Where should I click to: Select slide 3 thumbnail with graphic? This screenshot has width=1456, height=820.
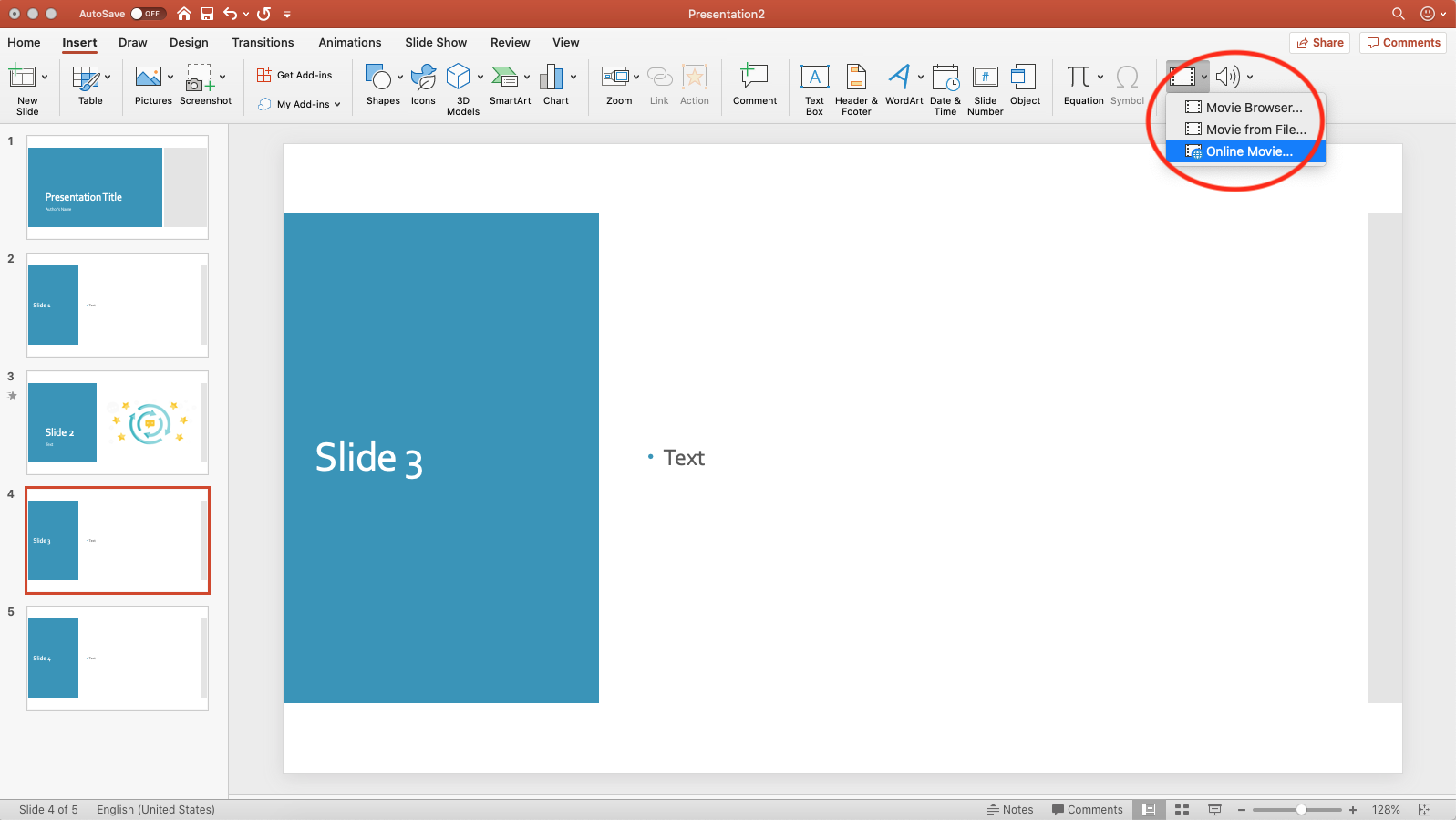tap(118, 422)
